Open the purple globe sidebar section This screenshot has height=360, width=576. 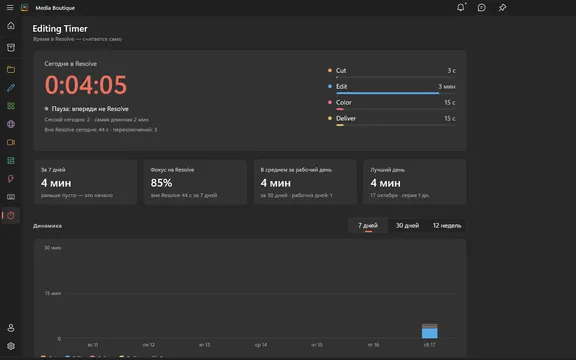click(11, 124)
